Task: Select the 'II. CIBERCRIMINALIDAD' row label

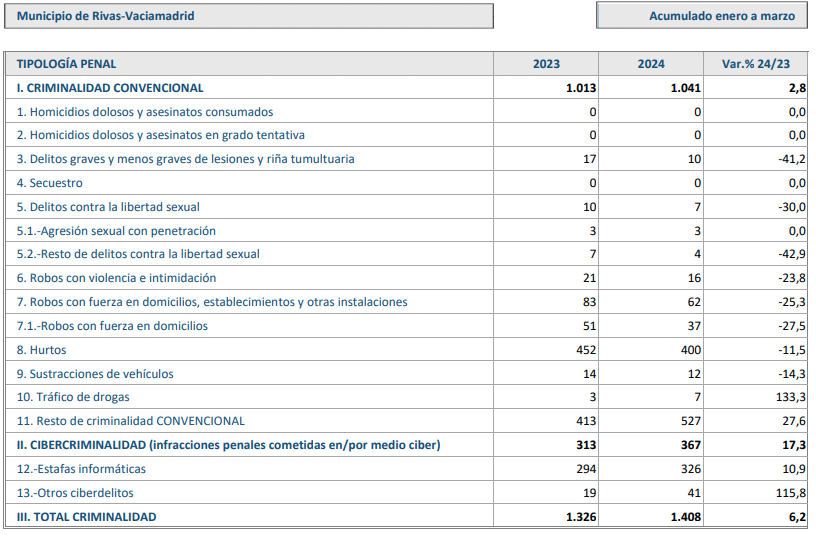Action: tap(228, 445)
